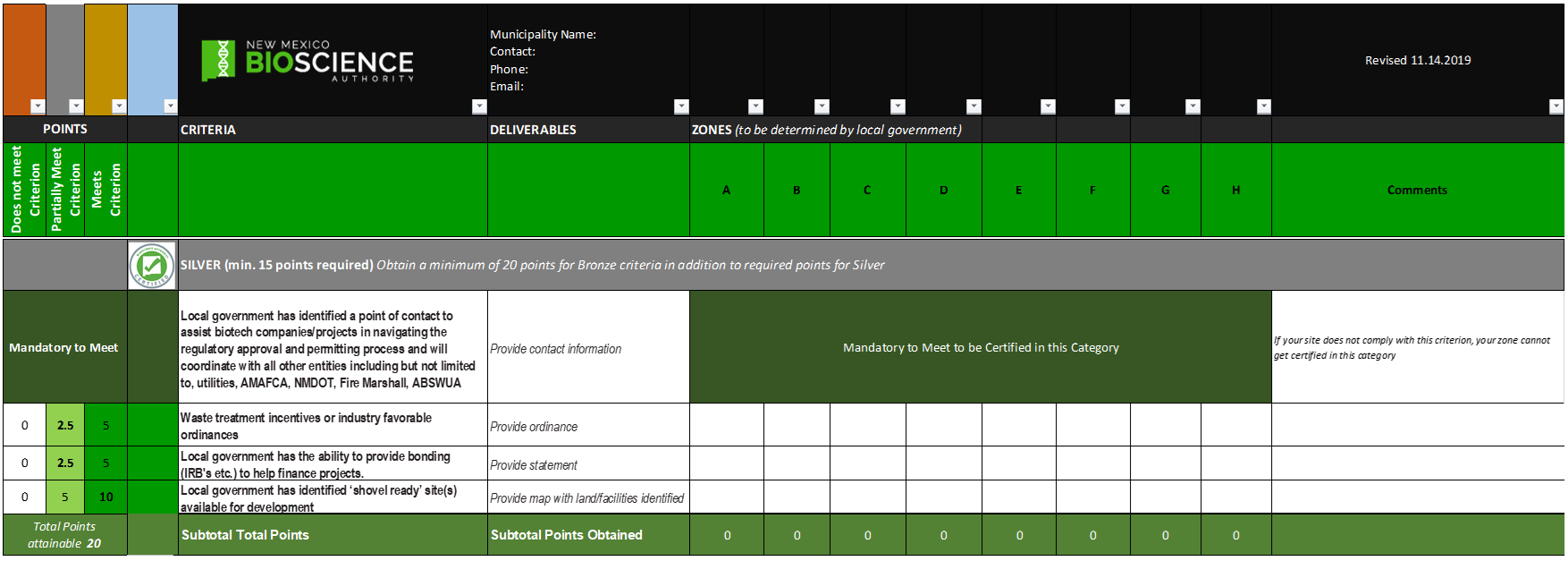This screenshot has width=1568, height=561.
Task: Click the POINTS header cell
Action: (65, 129)
